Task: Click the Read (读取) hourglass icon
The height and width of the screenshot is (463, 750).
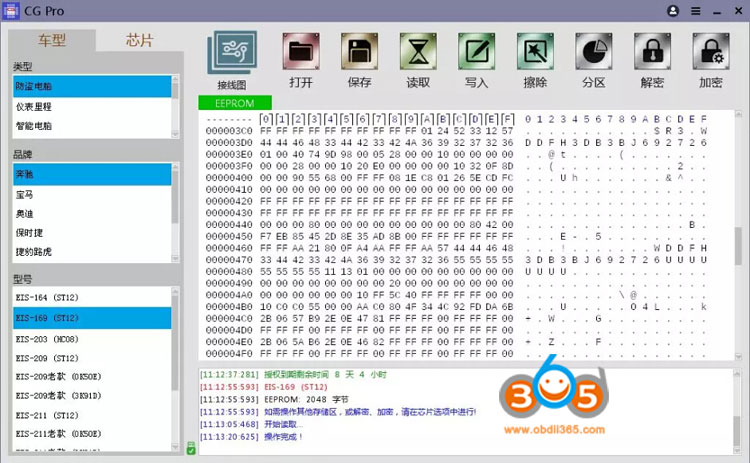Action: 418,50
